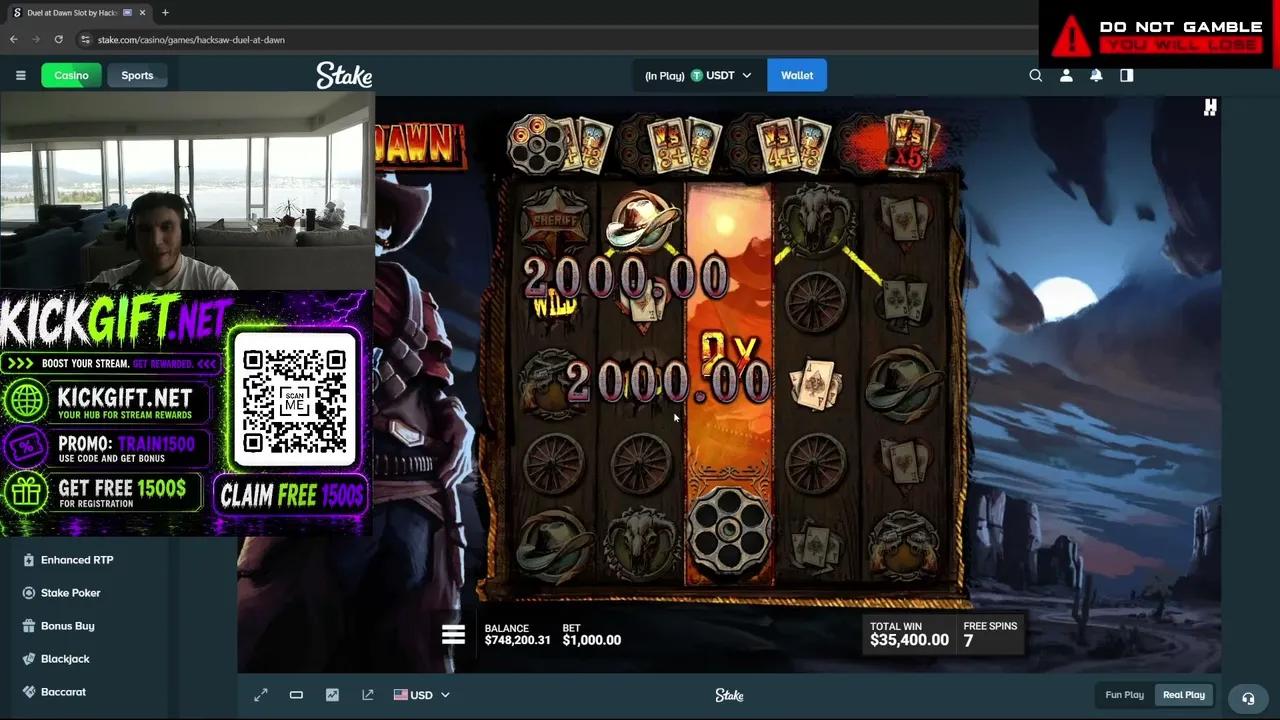
Task: Switch to Real Play mode
Action: pos(1184,695)
